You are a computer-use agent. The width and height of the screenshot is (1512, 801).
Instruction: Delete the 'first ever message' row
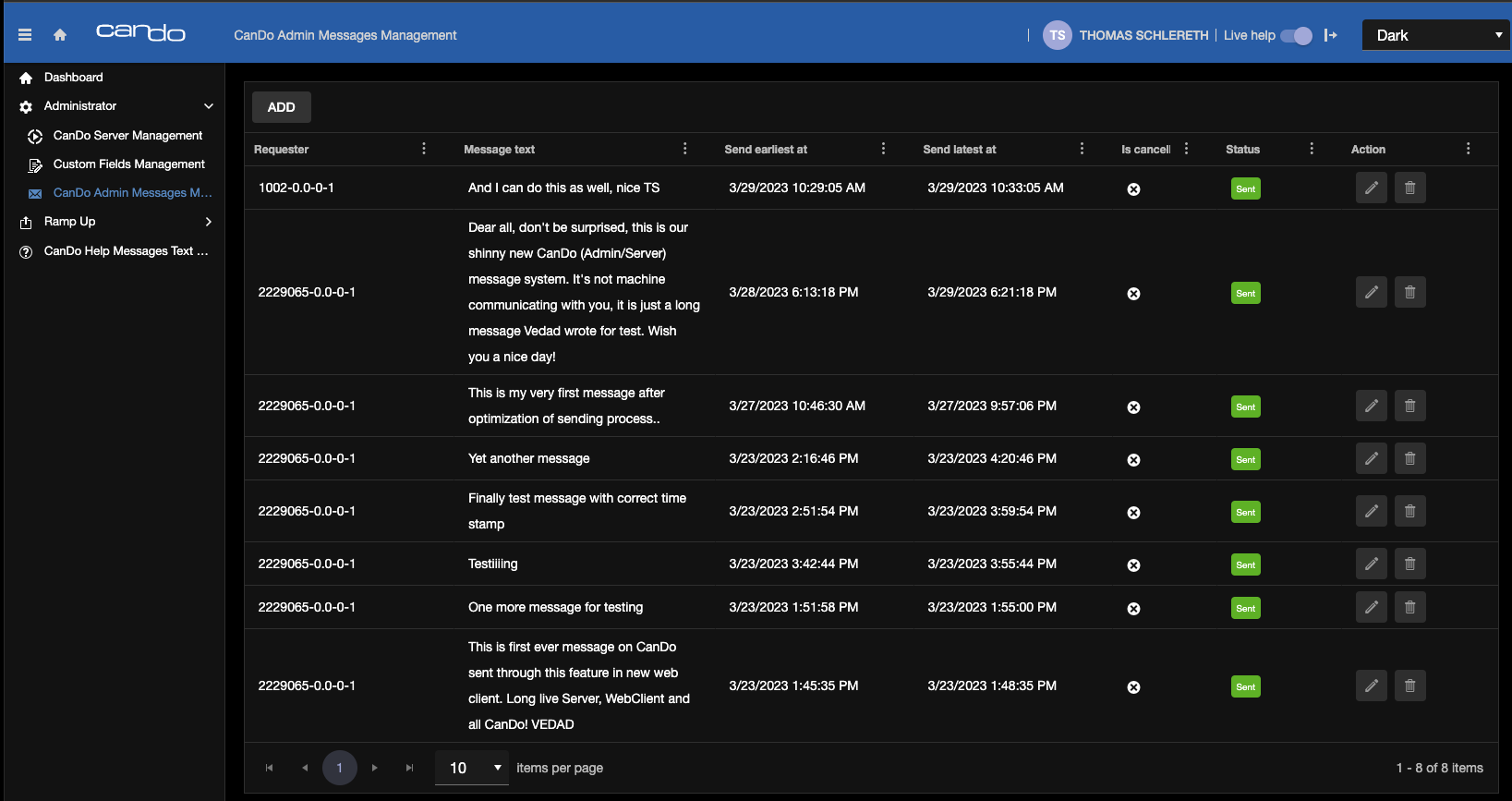coord(1410,686)
